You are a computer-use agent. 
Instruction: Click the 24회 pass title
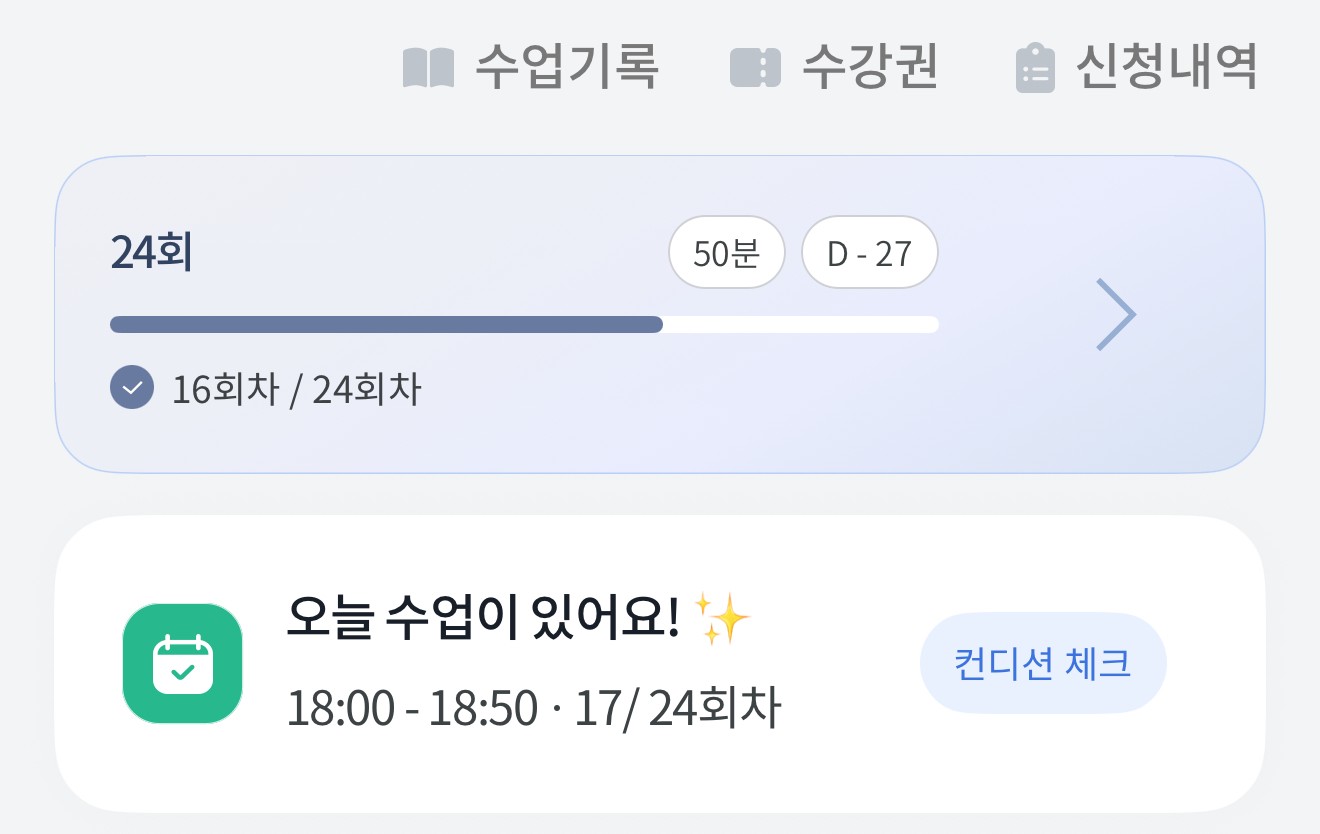(x=151, y=254)
